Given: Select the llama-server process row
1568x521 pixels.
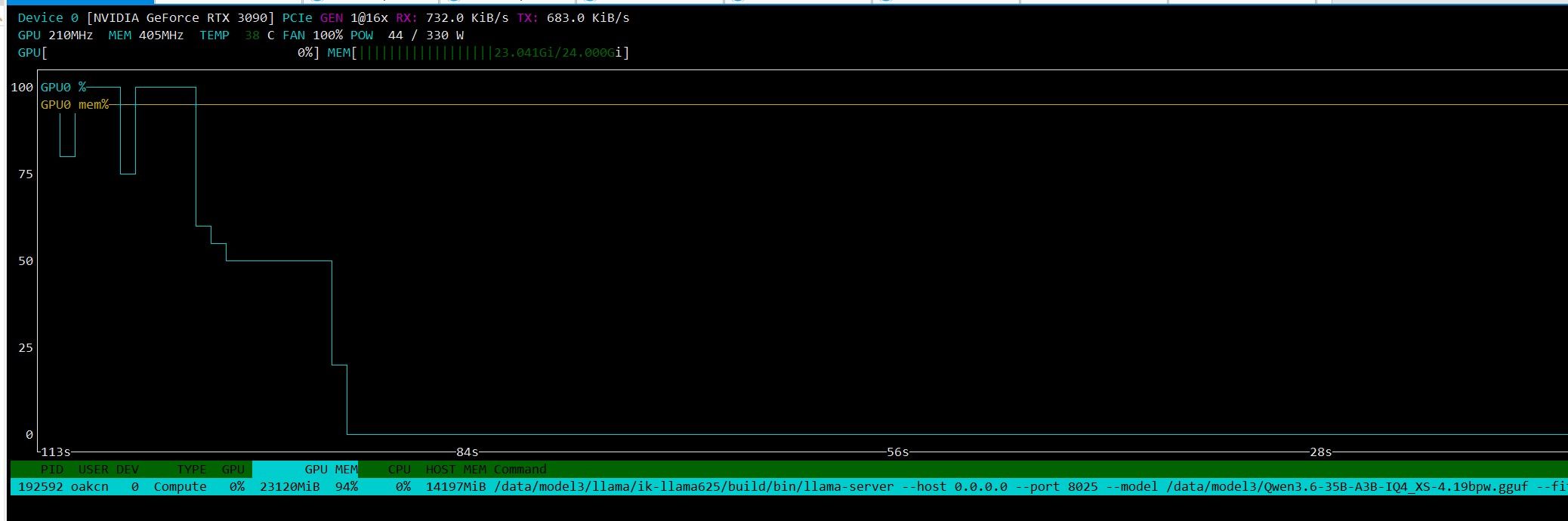Looking at the screenshot, I should (789, 487).
